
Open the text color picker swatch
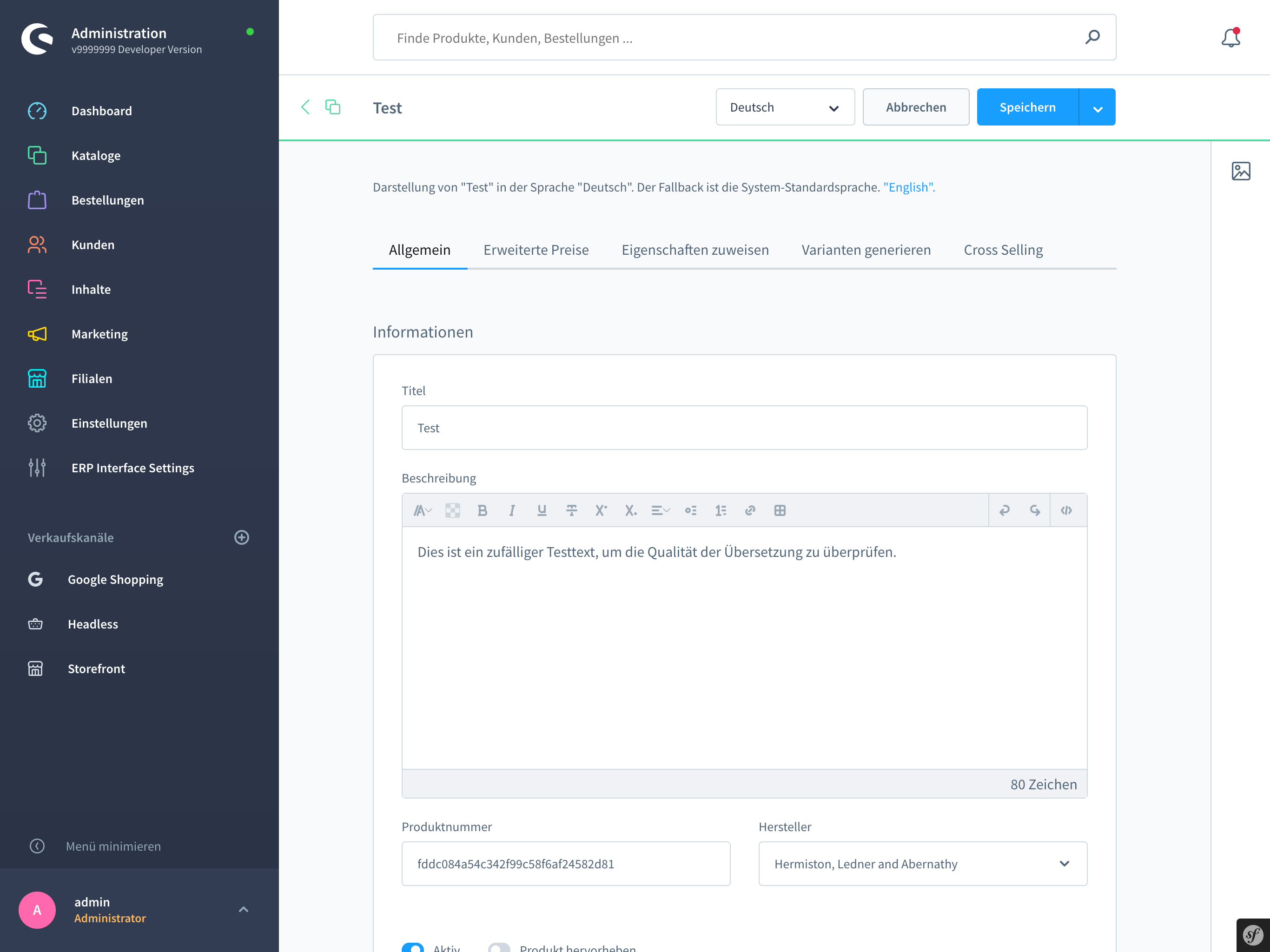[x=452, y=510]
